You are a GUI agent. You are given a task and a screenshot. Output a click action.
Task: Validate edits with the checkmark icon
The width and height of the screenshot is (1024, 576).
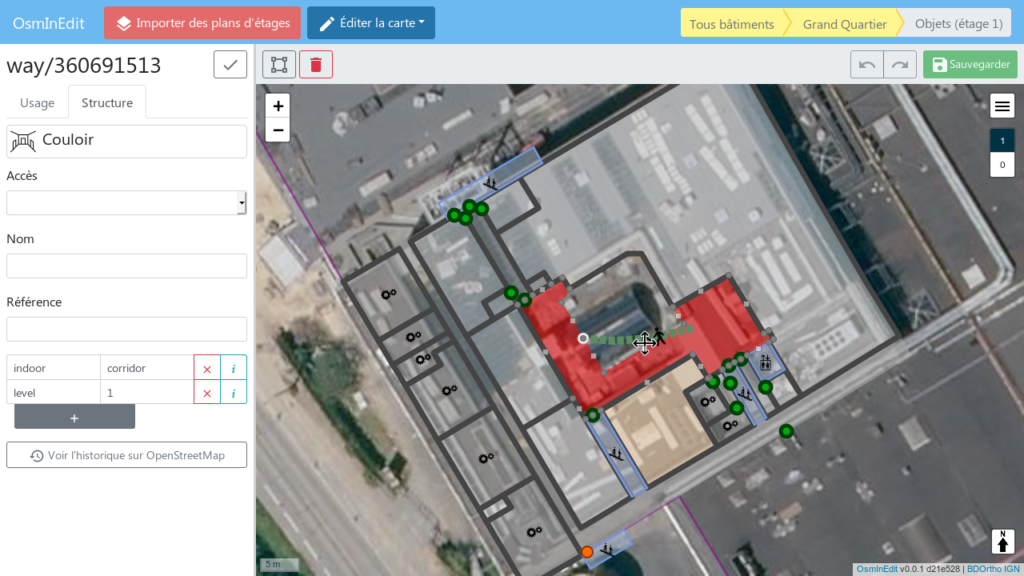(229, 63)
